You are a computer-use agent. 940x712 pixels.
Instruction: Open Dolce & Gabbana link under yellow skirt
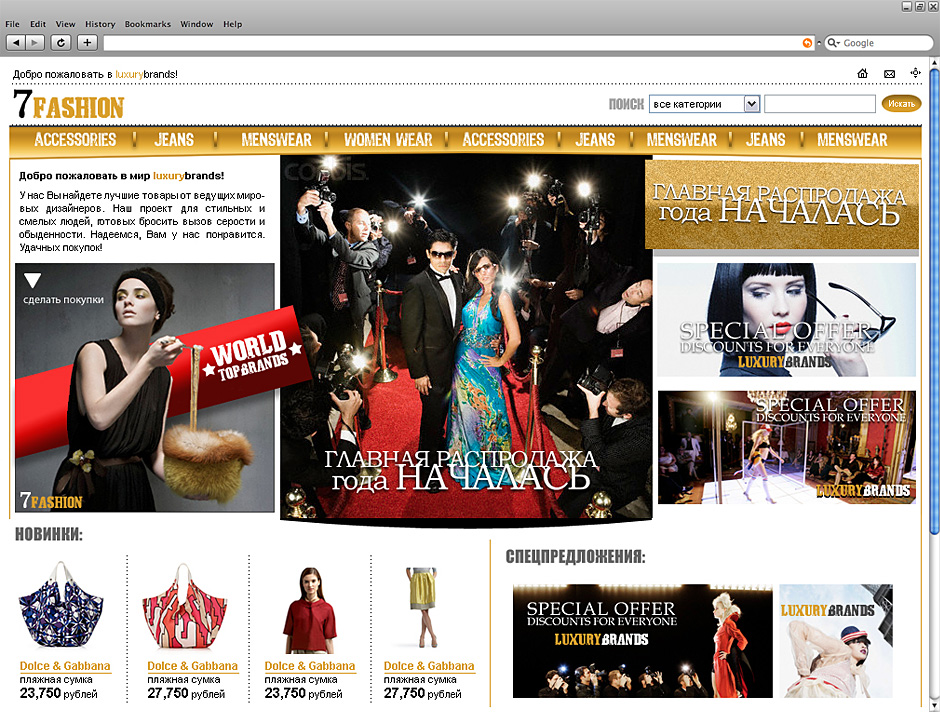tap(429, 666)
